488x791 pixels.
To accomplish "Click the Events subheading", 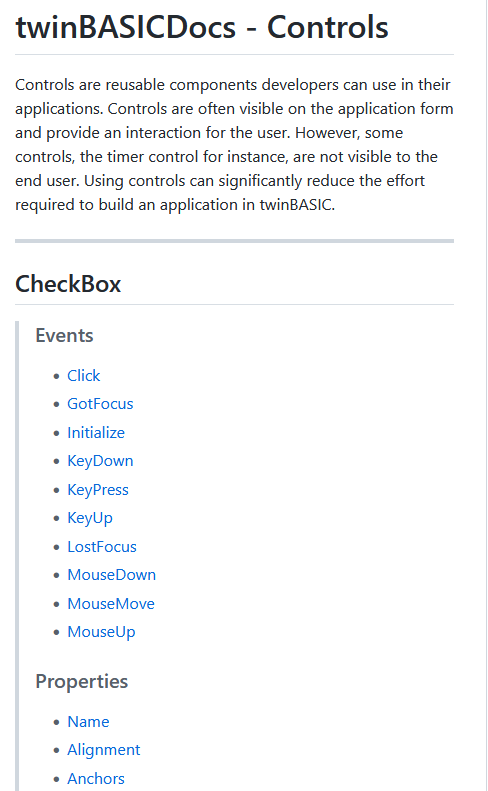I will 64,335.
